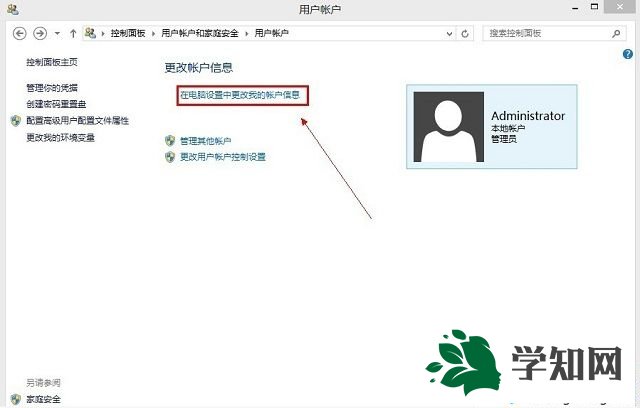
Task: Select 用户帐户和家庭安全 in the breadcrumb
Action: (x=200, y=33)
